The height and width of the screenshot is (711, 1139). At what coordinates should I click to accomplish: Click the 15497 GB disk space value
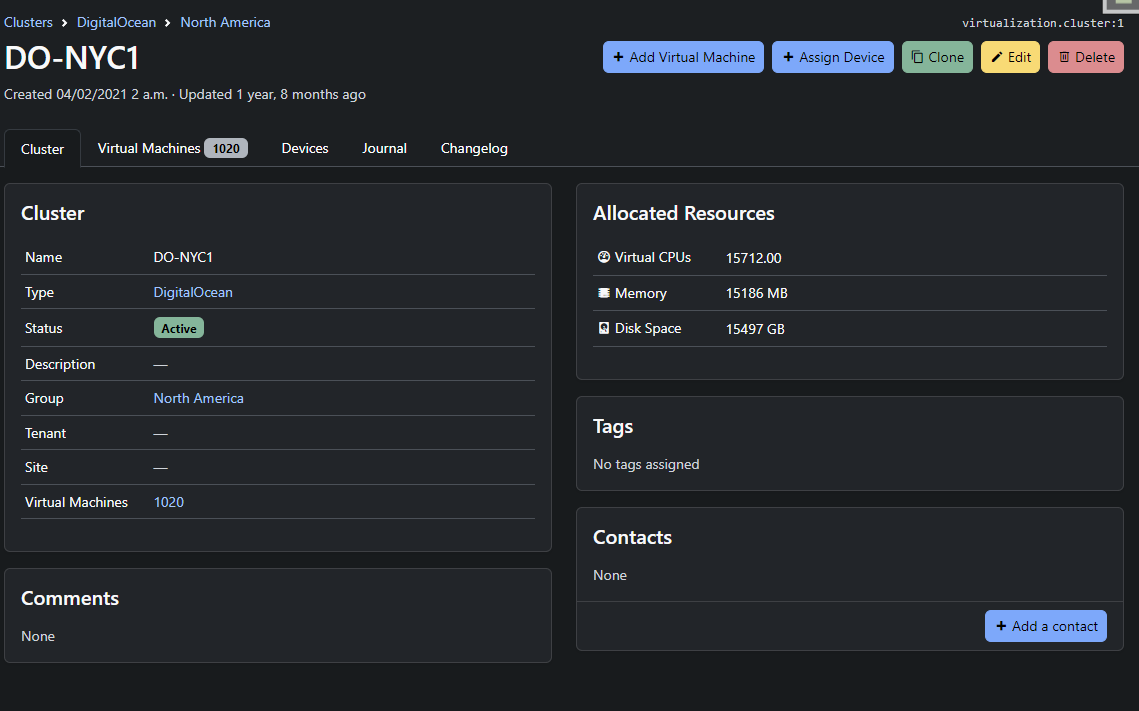tap(755, 329)
